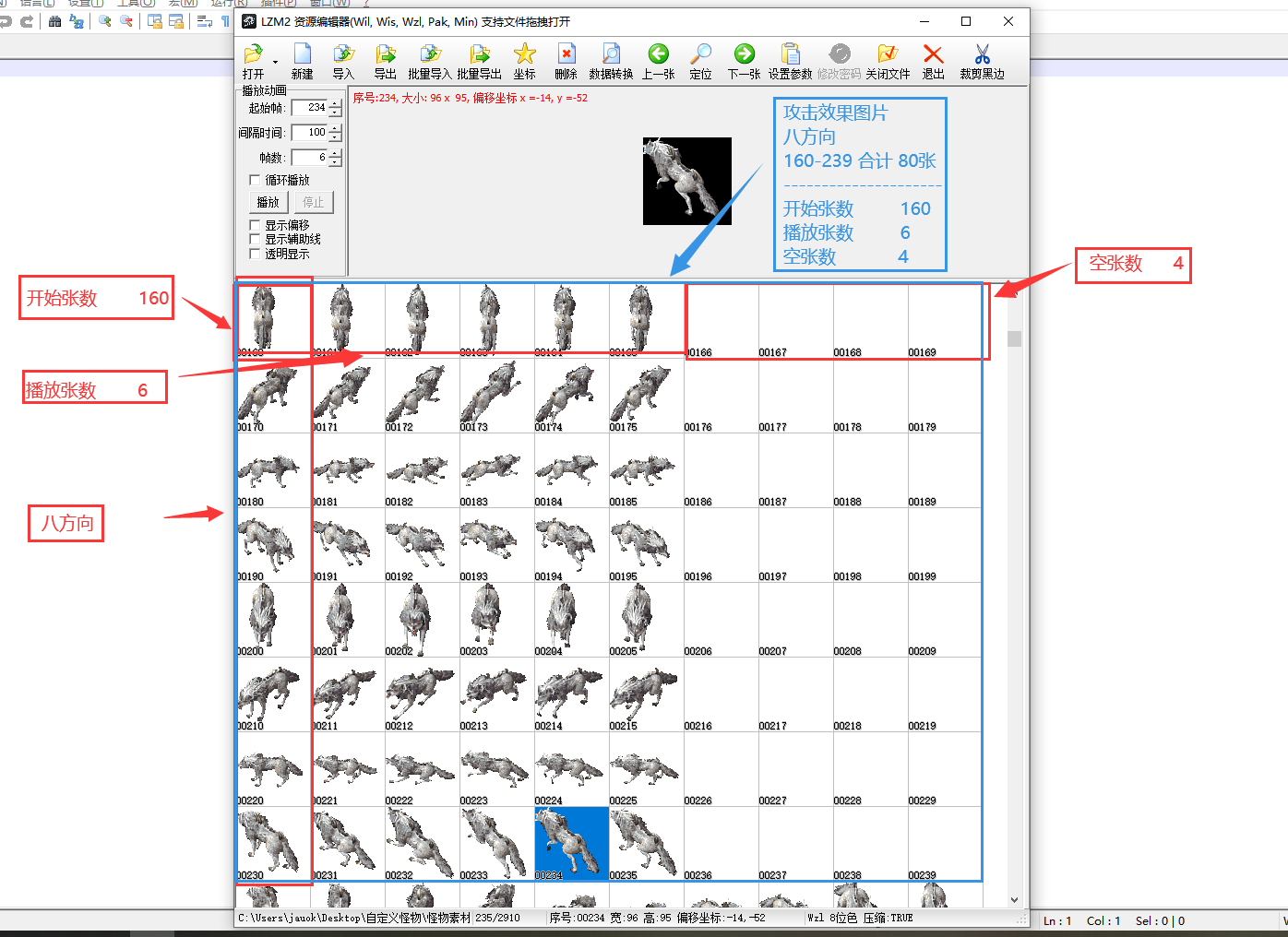Viewport: 1288px width, 937px height.
Task: Decrease 帧数 value with down arrow
Action: (335, 162)
